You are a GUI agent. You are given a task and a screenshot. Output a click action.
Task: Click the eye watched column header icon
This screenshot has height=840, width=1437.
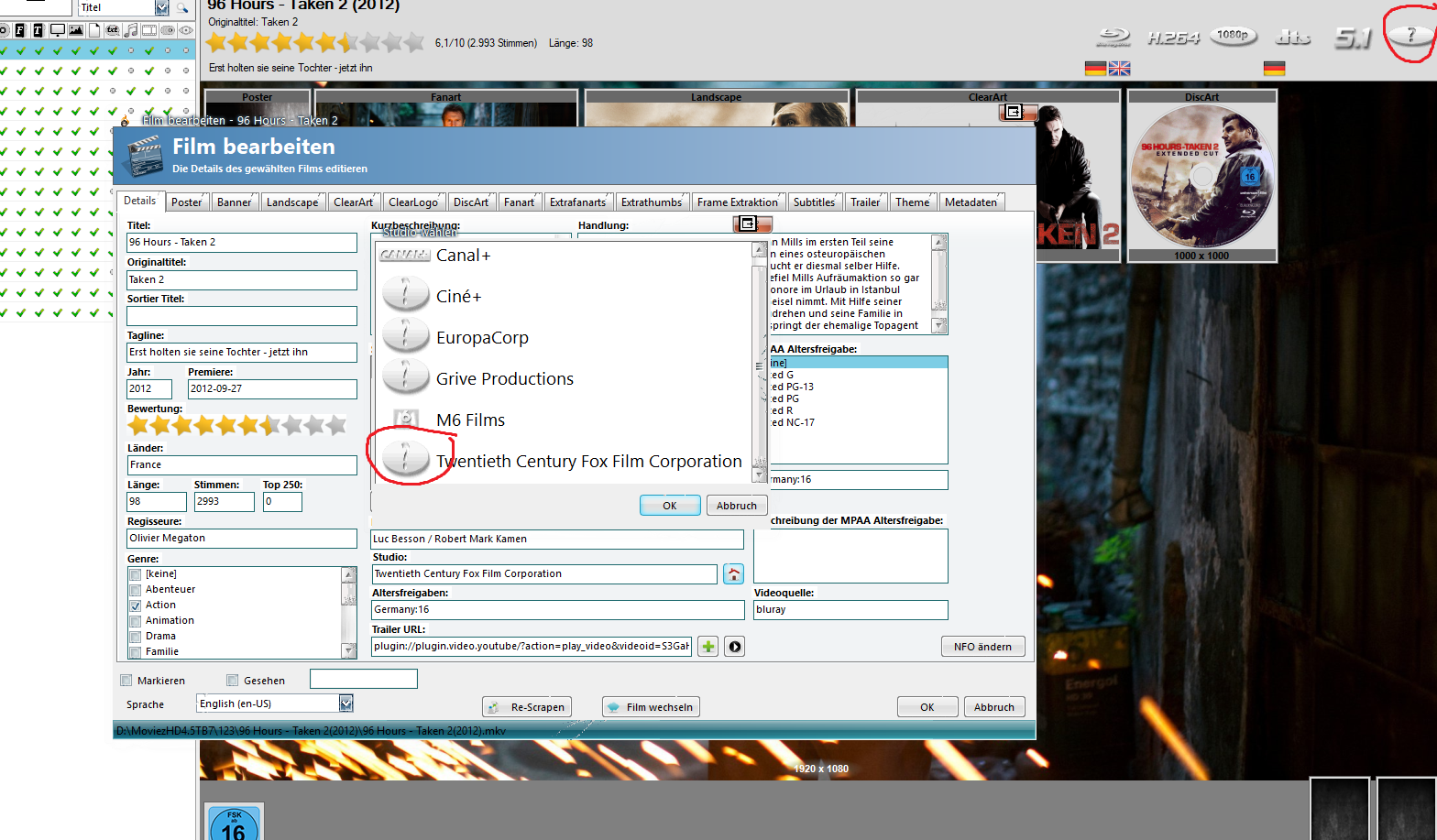pos(186,30)
